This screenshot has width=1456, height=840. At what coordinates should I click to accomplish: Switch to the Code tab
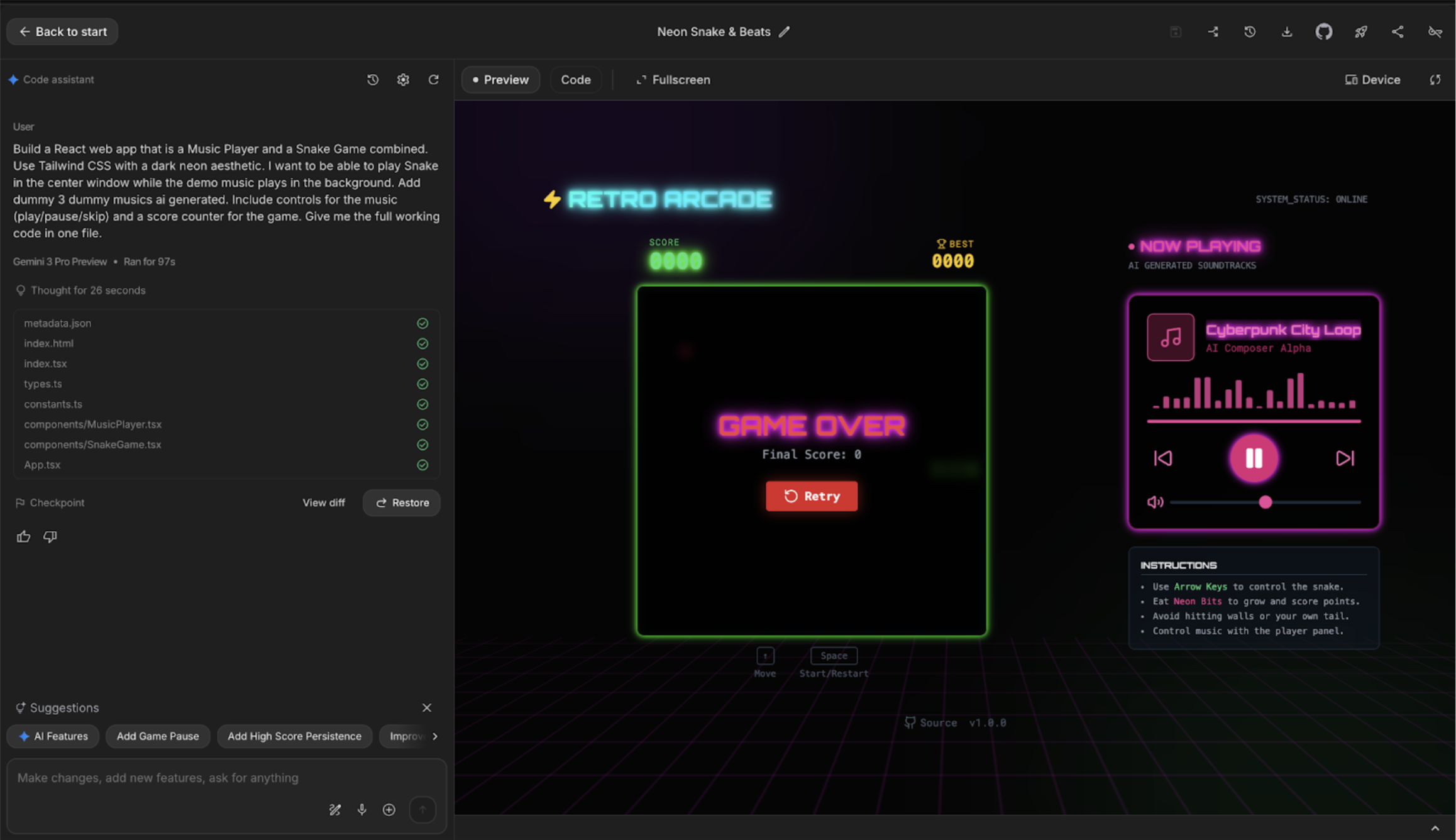(575, 80)
